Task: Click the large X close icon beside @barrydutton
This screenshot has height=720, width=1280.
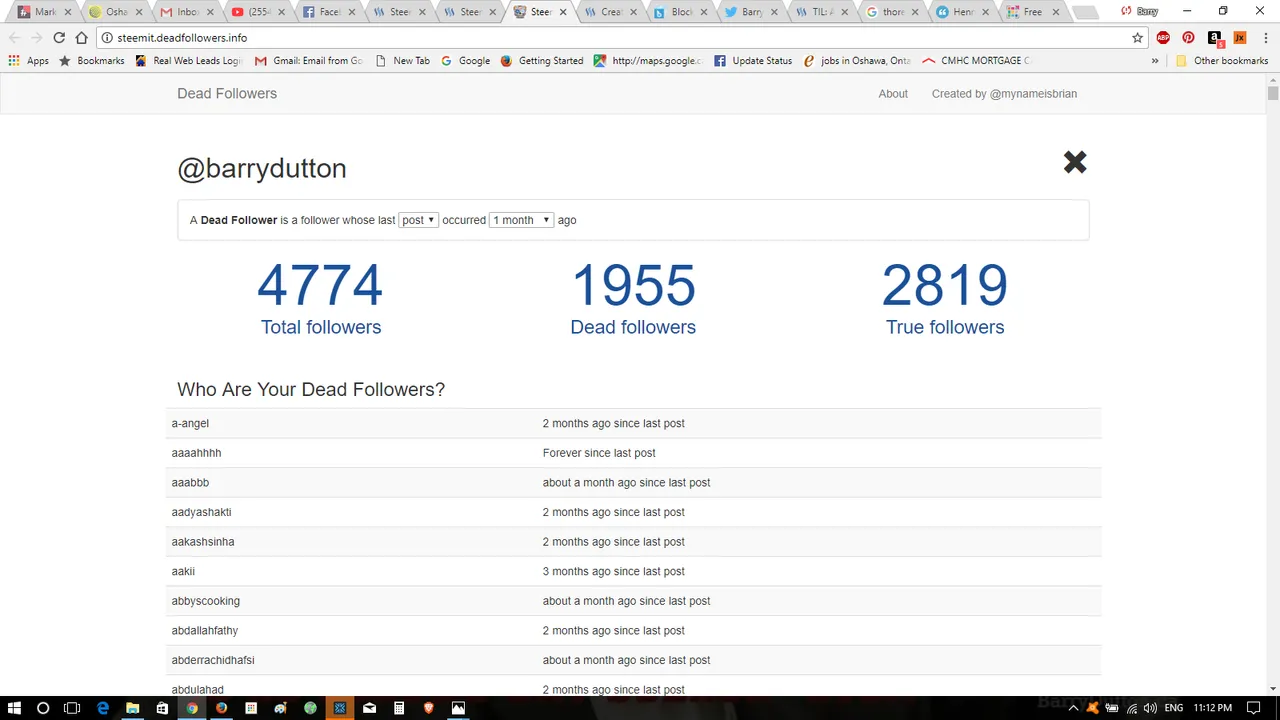Action: click(x=1075, y=162)
